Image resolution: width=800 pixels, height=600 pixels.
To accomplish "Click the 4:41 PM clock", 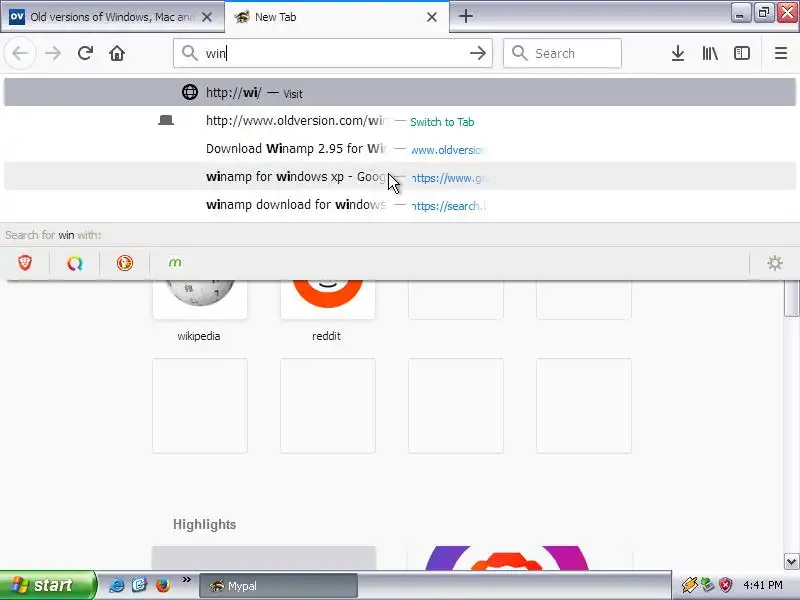I will (x=763, y=585).
